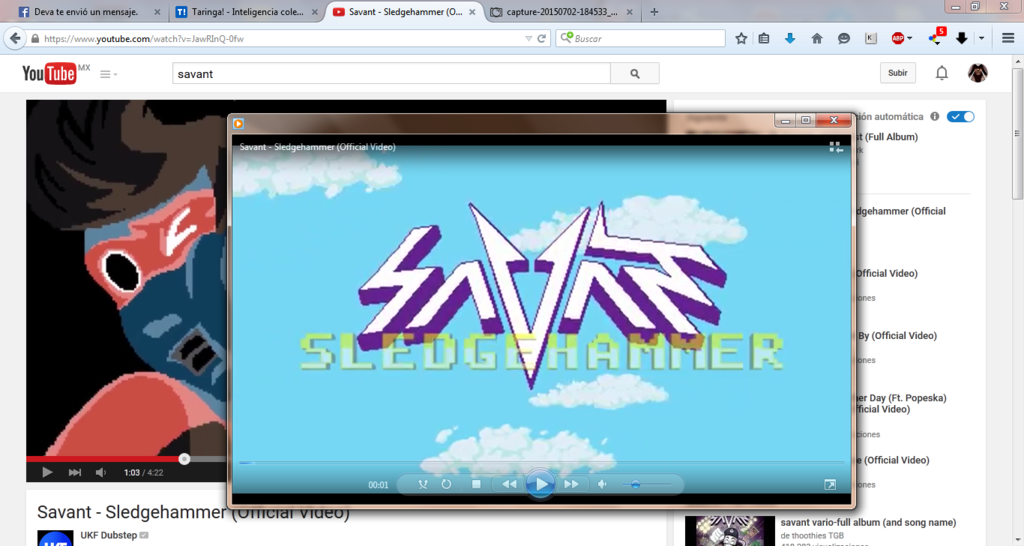This screenshot has width=1024, height=546.
Task: Show the bookmarks list icon
Action: pos(763,39)
